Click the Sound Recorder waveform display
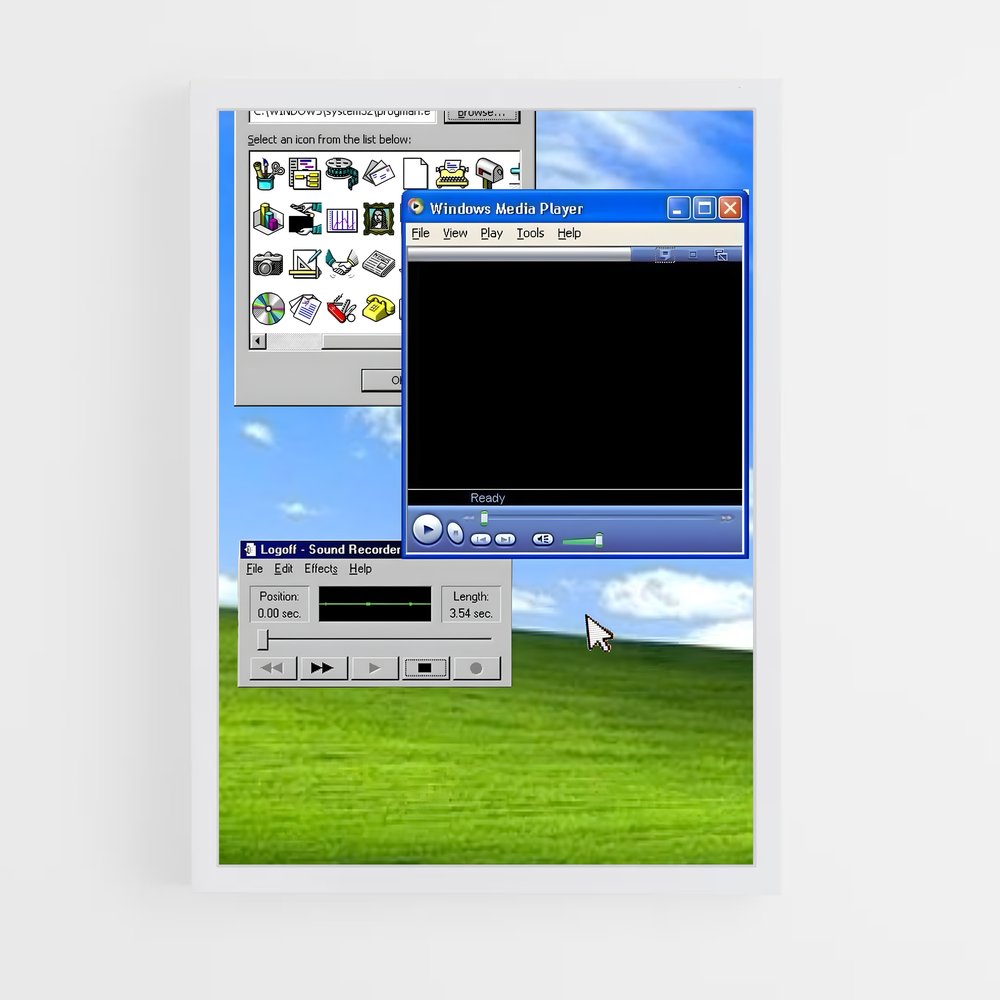 (375, 603)
